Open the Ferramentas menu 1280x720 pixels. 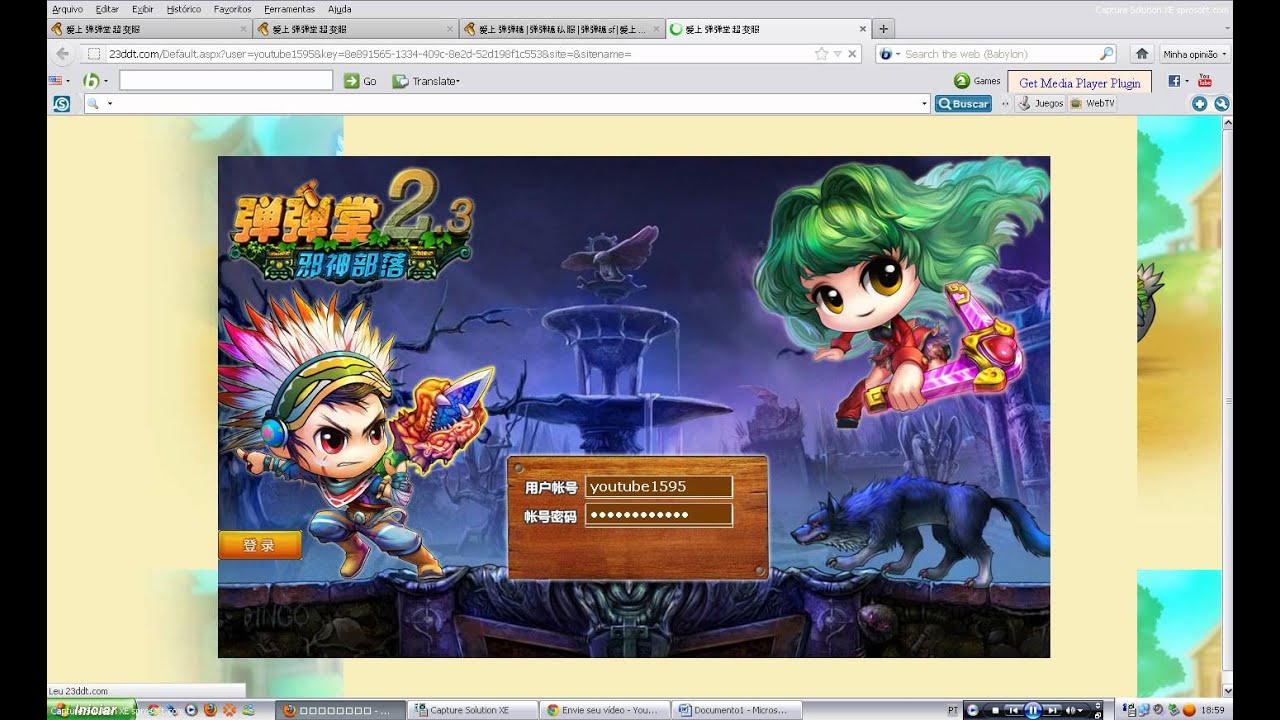(289, 9)
